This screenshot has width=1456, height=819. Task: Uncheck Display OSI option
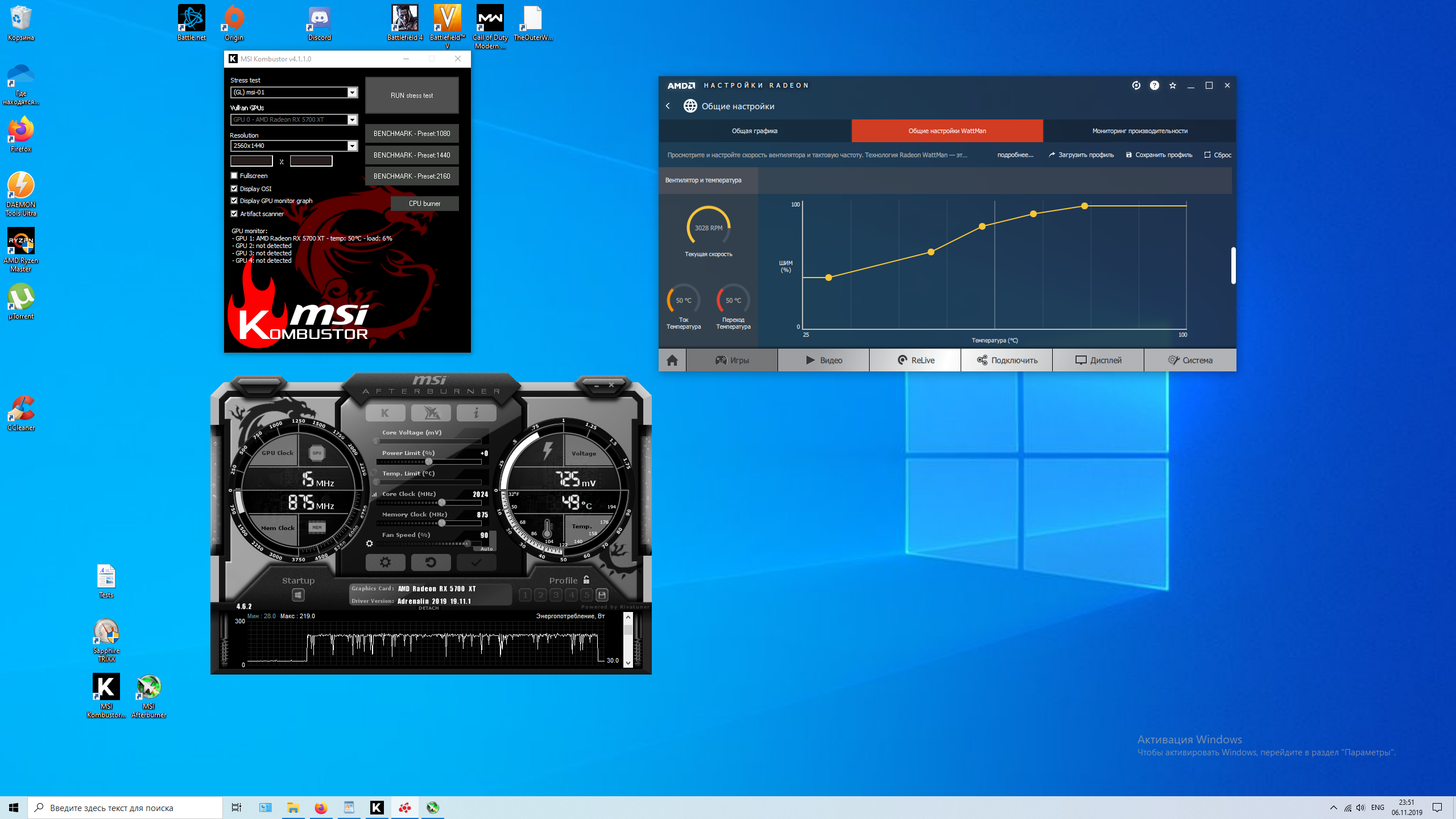[234, 188]
